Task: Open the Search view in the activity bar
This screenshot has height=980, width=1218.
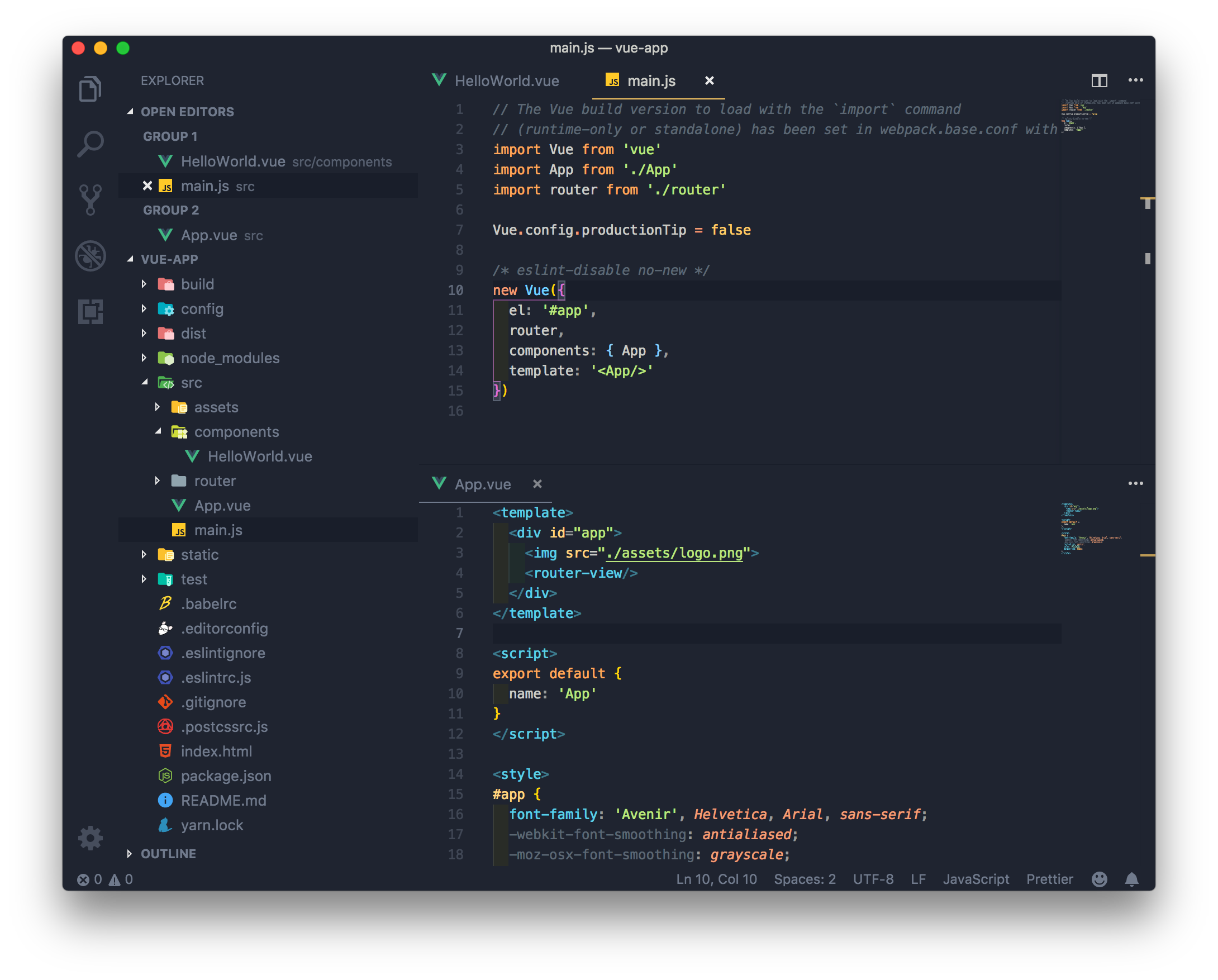Action: 91,144
